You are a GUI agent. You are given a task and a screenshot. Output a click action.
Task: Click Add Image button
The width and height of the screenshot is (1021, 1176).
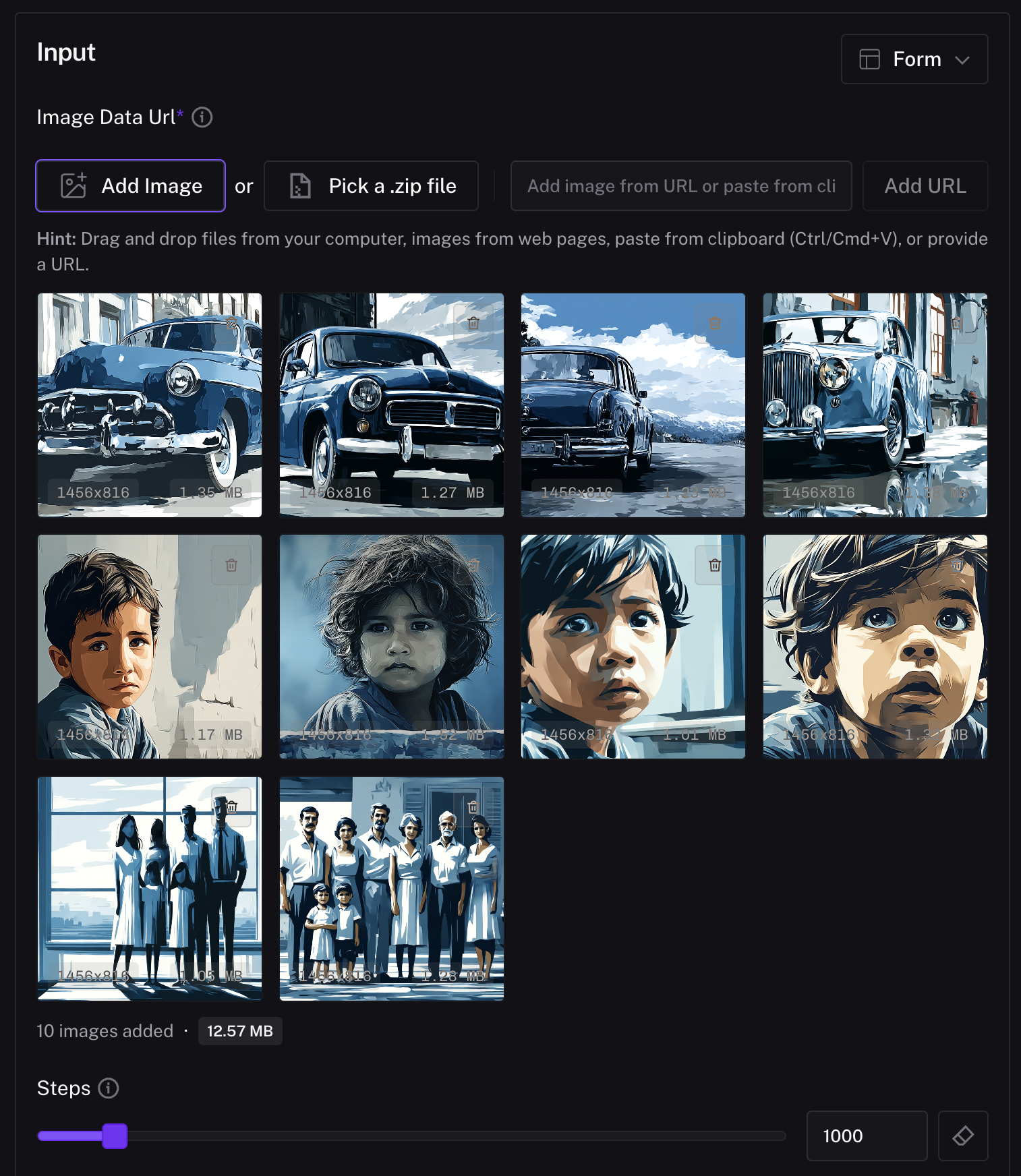pyautogui.click(x=131, y=186)
